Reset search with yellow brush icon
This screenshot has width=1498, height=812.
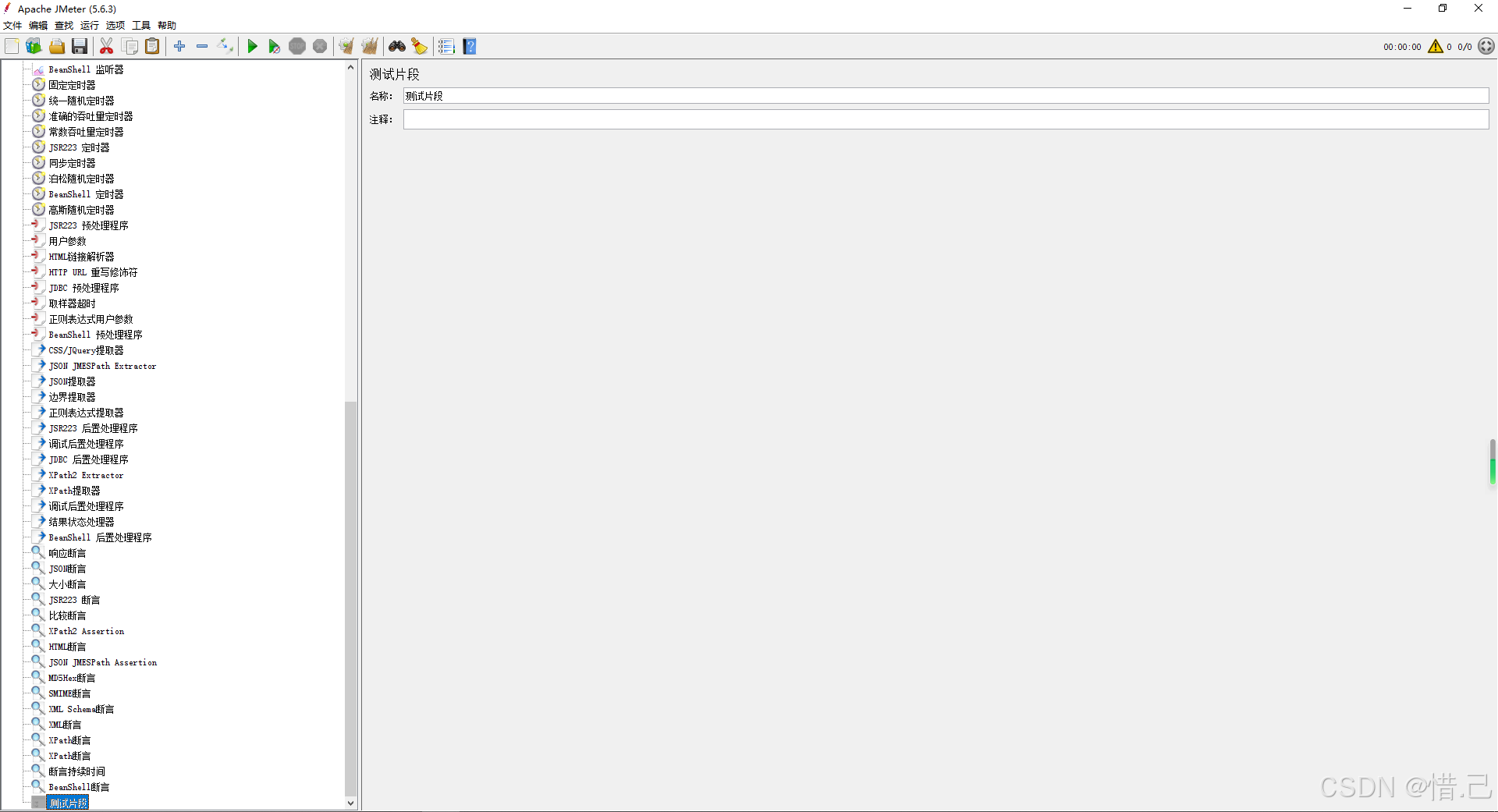(420, 47)
